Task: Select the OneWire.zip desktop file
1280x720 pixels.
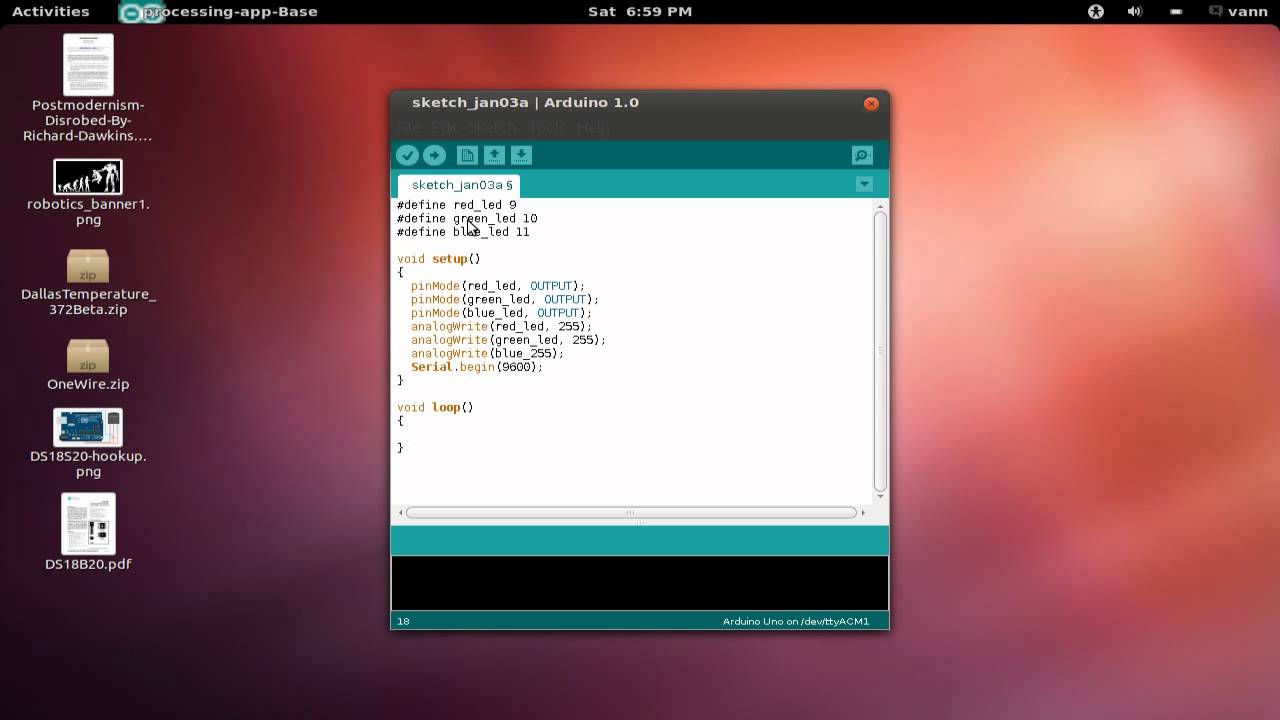Action: pyautogui.click(x=88, y=364)
